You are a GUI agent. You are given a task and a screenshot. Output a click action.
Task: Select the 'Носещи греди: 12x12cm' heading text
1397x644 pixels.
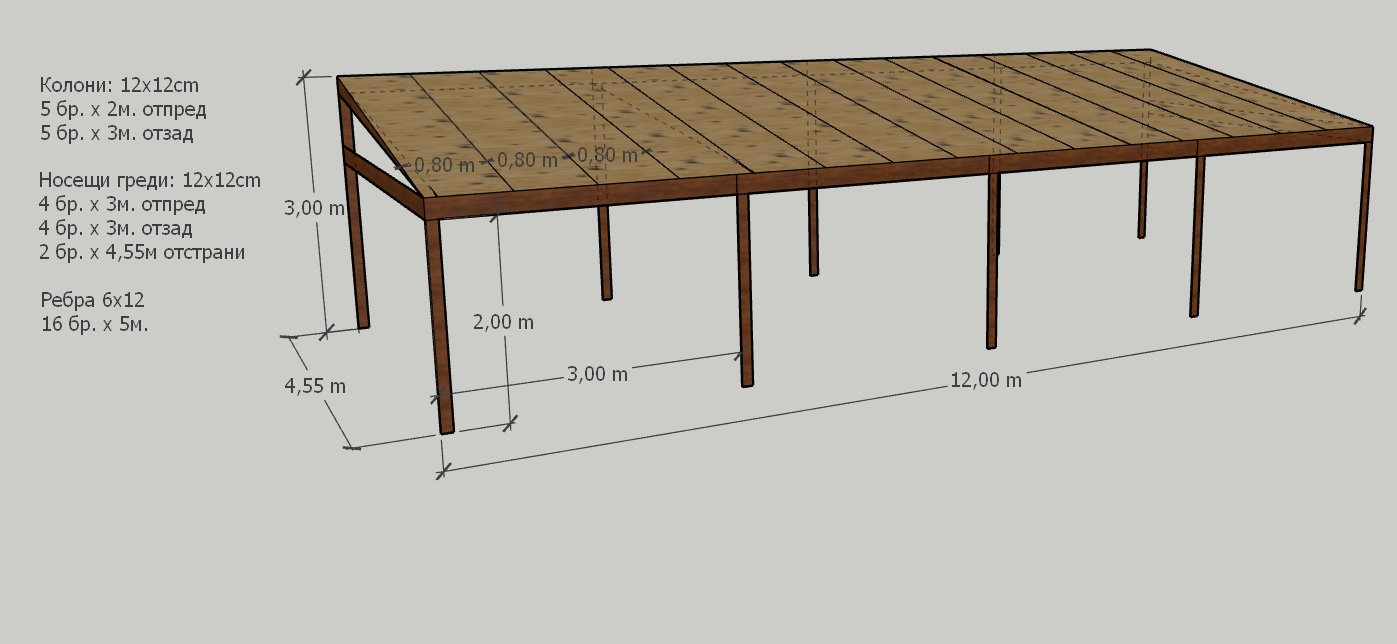tap(150, 180)
